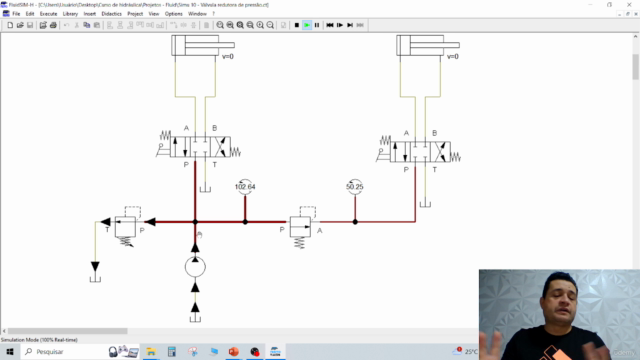Start the simulation with play button
The width and height of the screenshot is (640, 360).
[x=307, y=25]
